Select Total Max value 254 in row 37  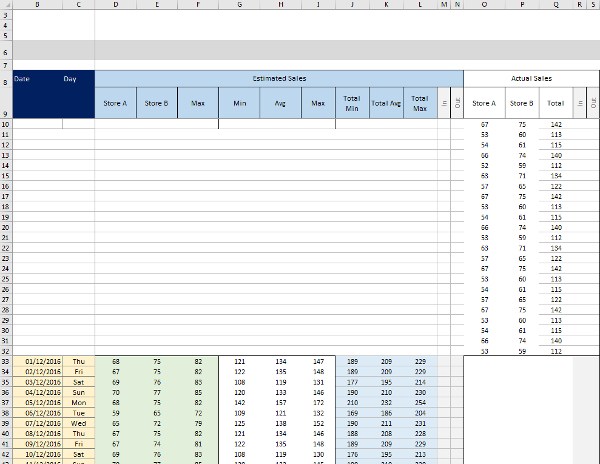[x=420, y=402]
